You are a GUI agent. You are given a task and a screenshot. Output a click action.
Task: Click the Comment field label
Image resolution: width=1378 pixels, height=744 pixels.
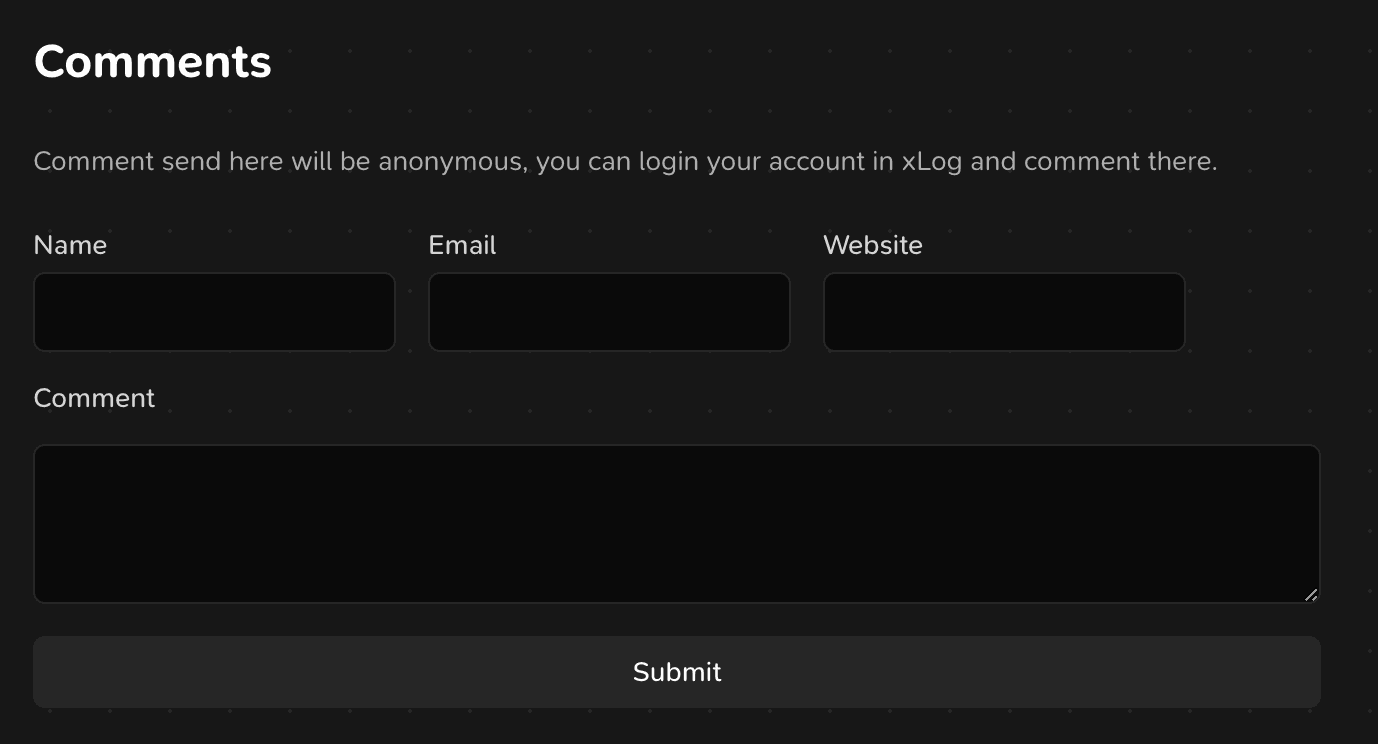(x=94, y=398)
